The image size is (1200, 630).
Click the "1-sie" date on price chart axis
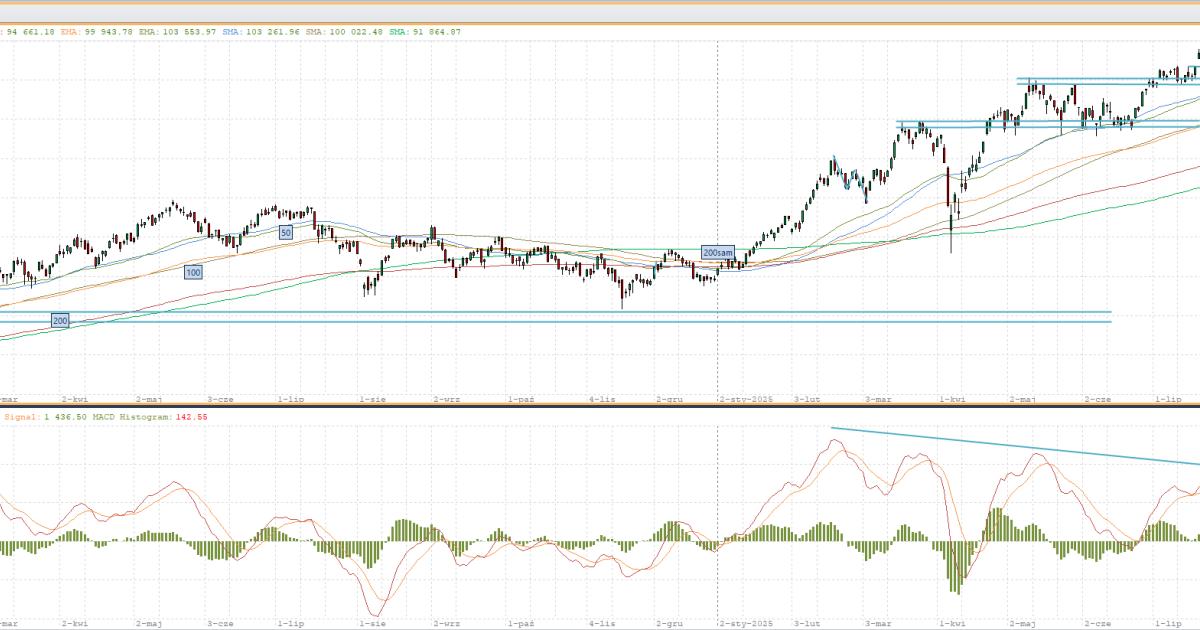pos(372,399)
